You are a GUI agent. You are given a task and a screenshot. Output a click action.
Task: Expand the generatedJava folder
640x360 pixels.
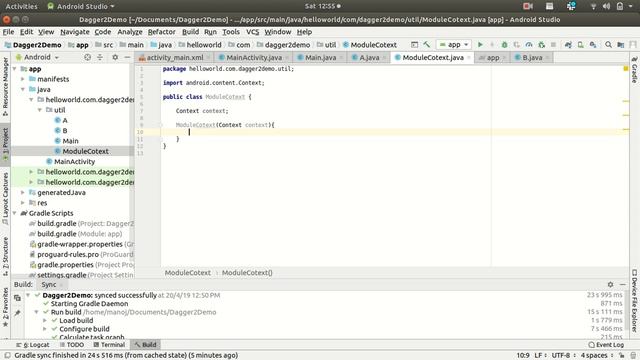pyautogui.click(x=23, y=193)
